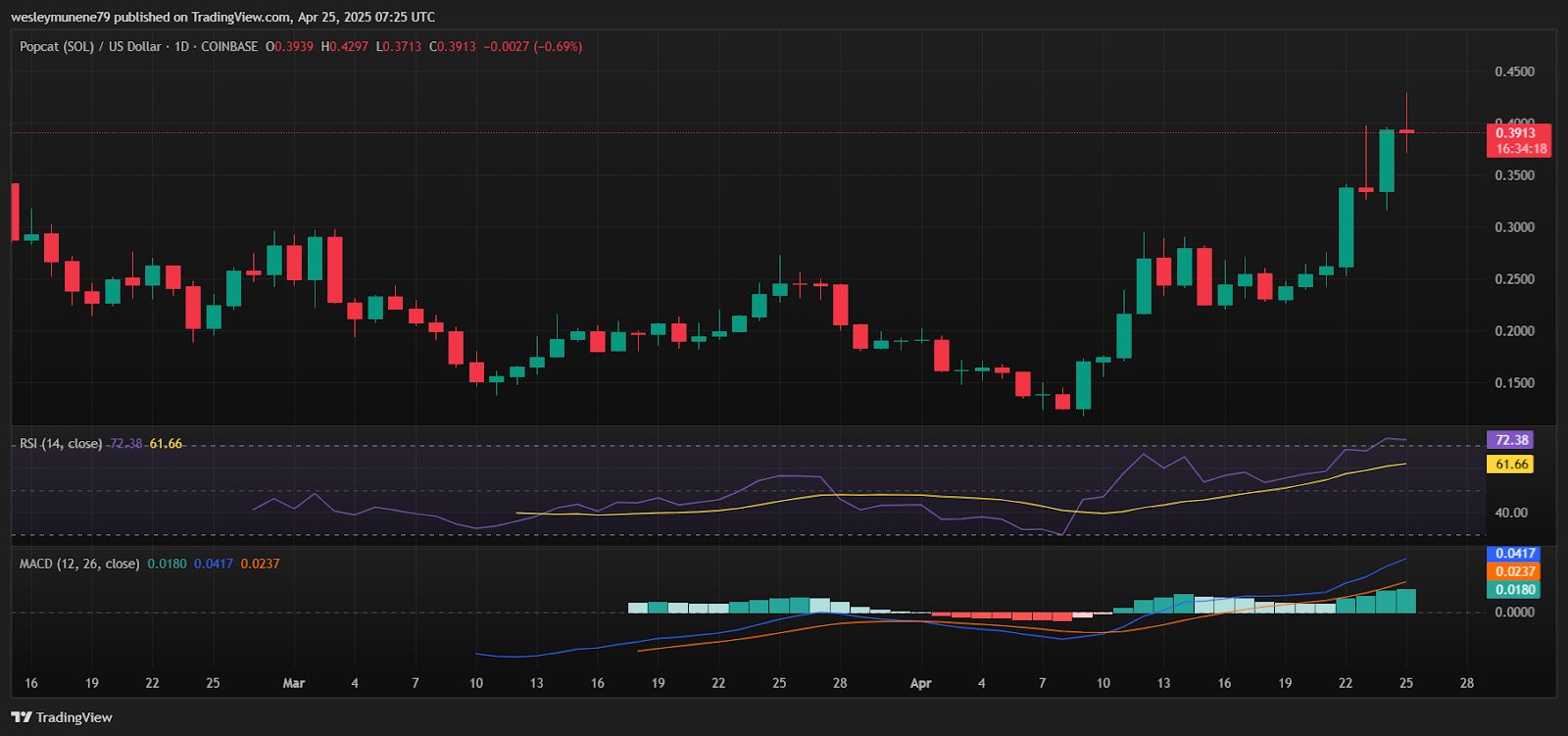Click the blue 0.0417 MACD line tag
This screenshot has height=736, width=1568.
pos(1512,554)
